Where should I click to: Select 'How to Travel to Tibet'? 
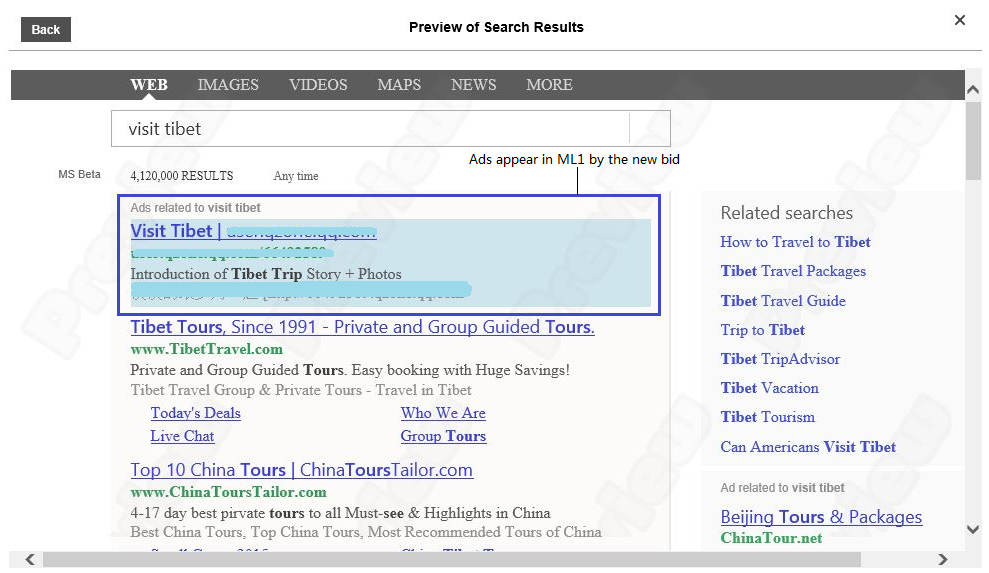pyautogui.click(x=795, y=242)
